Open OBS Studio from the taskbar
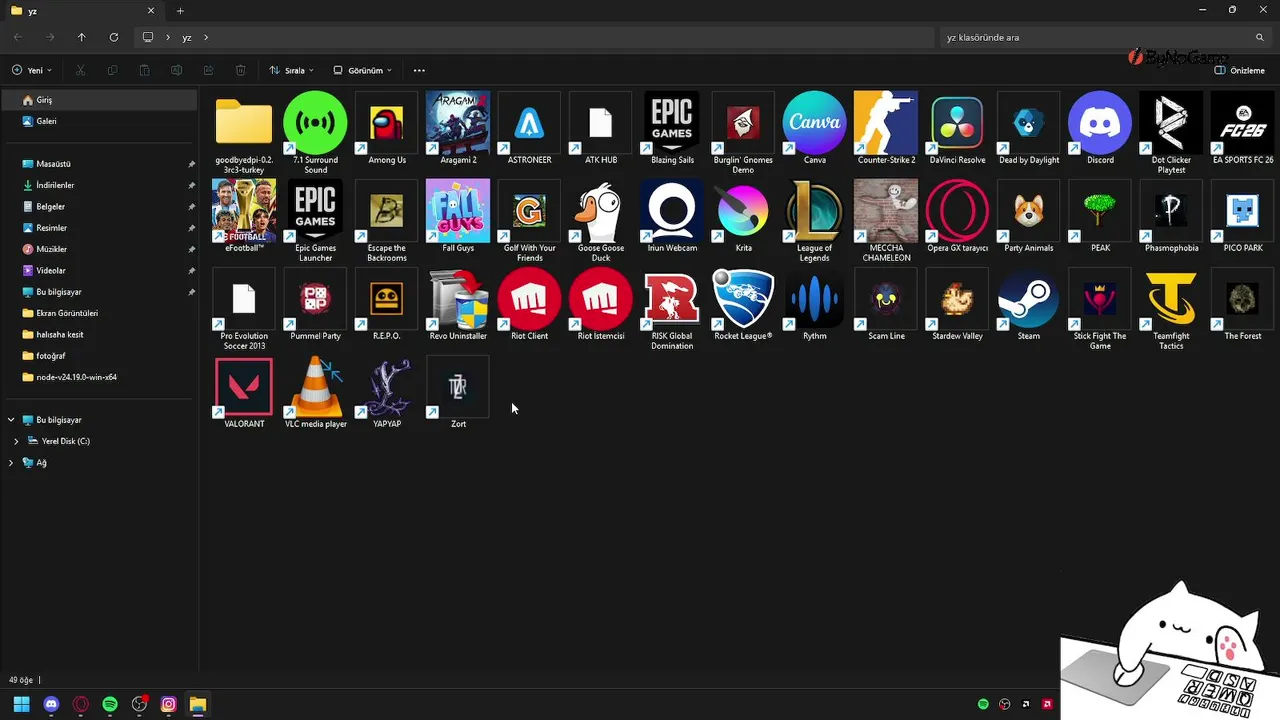 click(140, 704)
